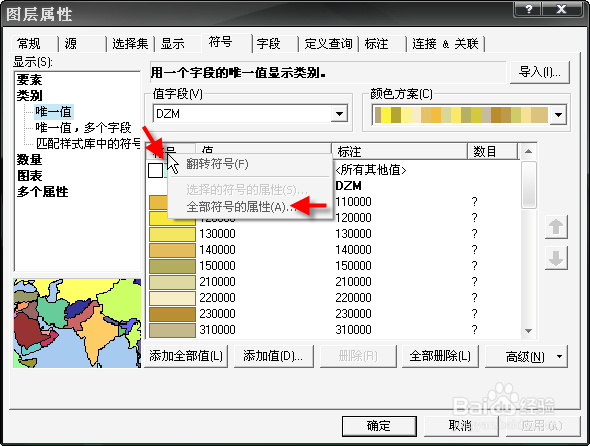Click the 130000 value cell
Image resolution: width=590 pixels, height=446 pixels.
(x=217, y=234)
